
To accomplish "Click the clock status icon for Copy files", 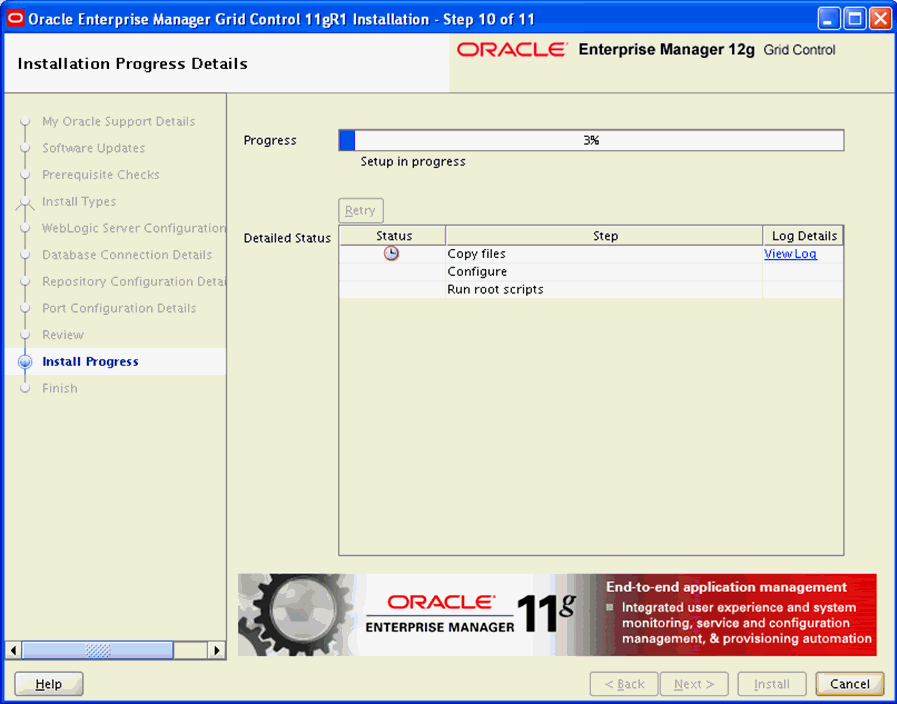I will (391, 253).
